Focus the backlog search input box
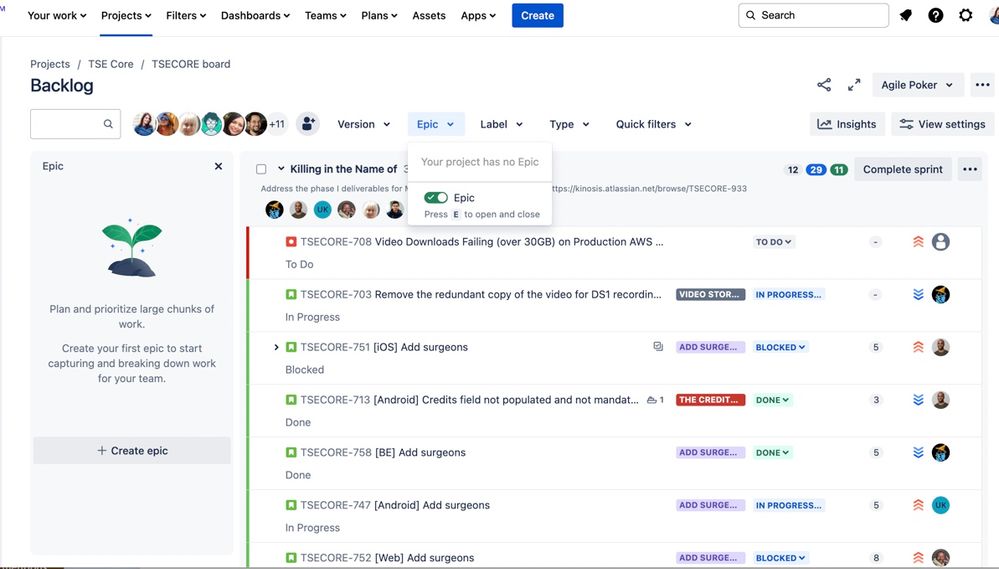 75,124
